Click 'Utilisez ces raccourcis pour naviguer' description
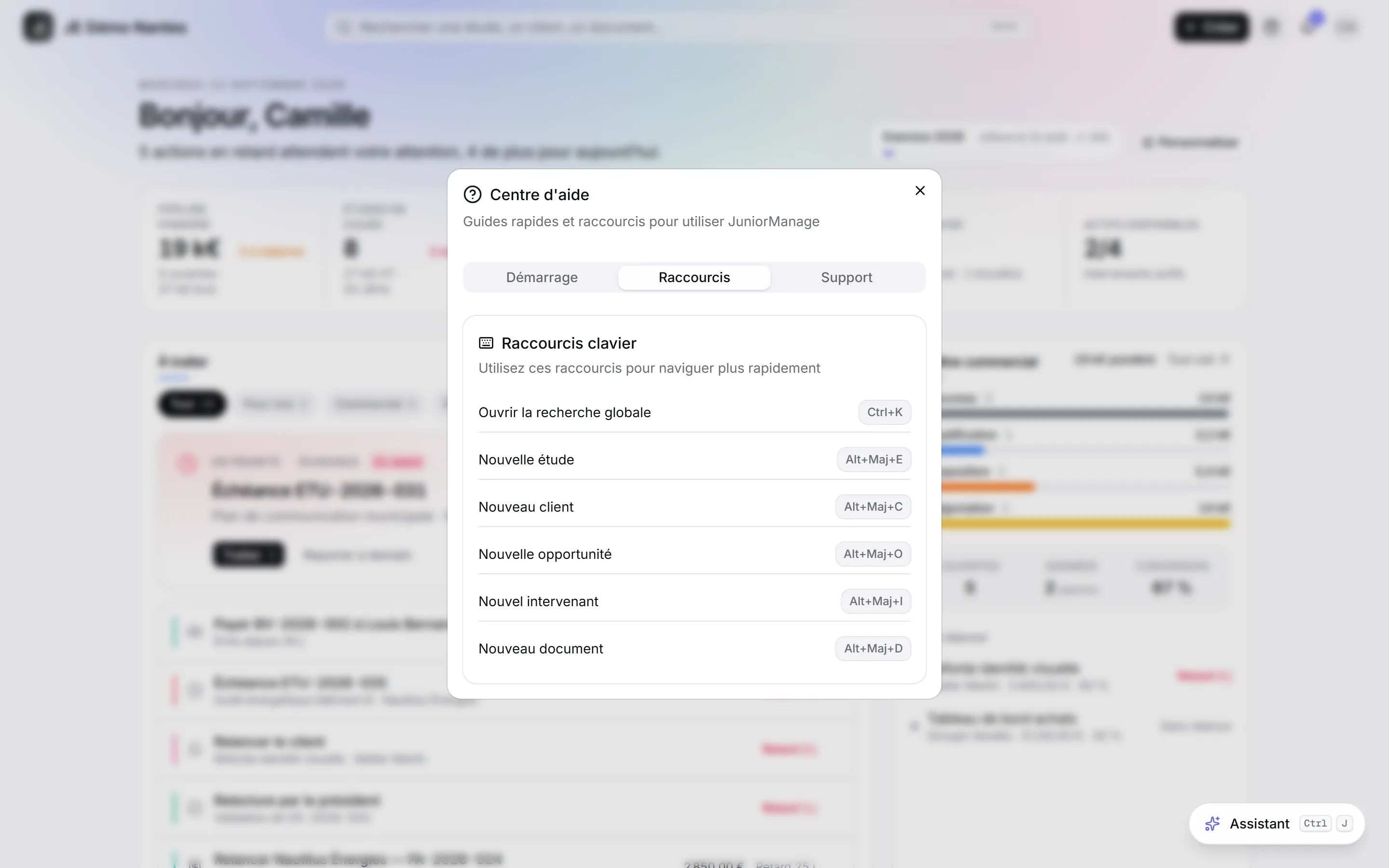The height and width of the screenshot is (868, 1389). tap(649, 368)
